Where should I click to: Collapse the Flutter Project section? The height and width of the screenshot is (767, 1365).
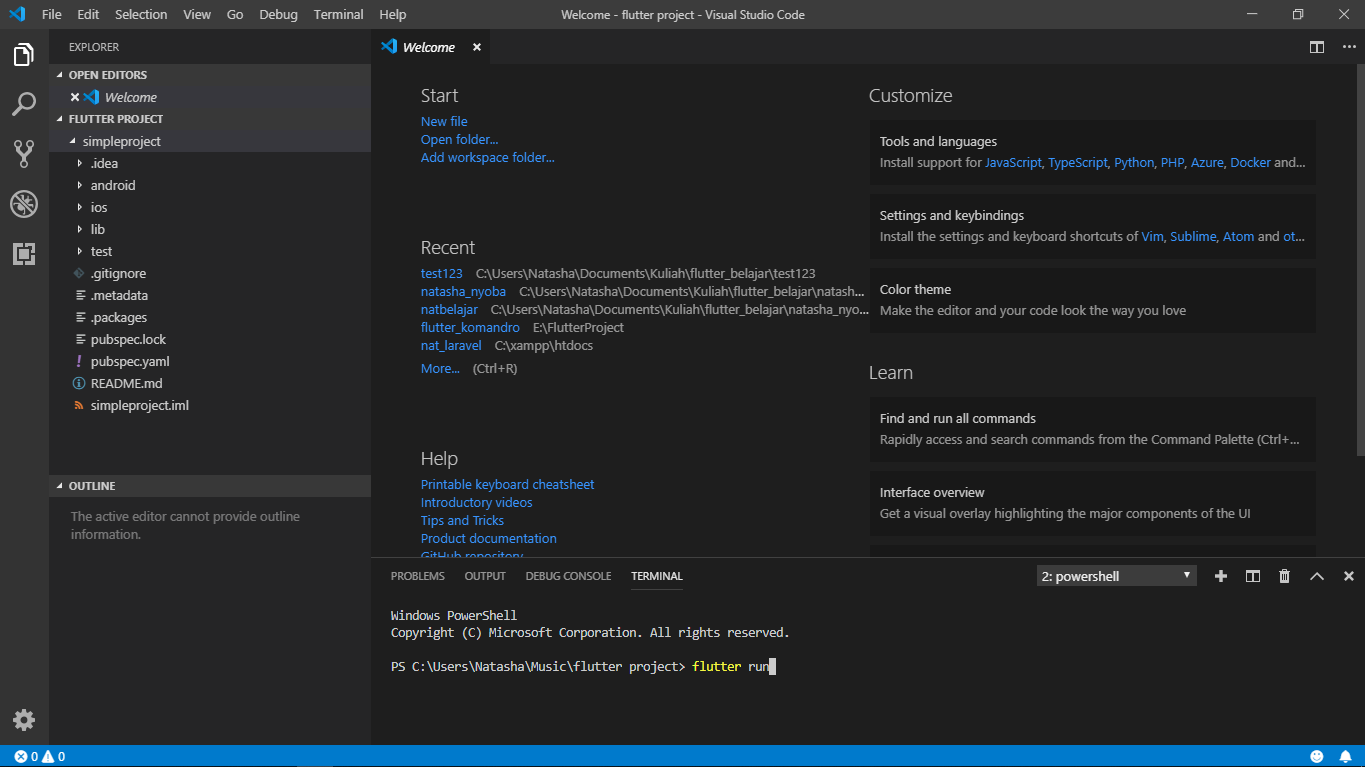pyautogui.click(x=210, y=119)
